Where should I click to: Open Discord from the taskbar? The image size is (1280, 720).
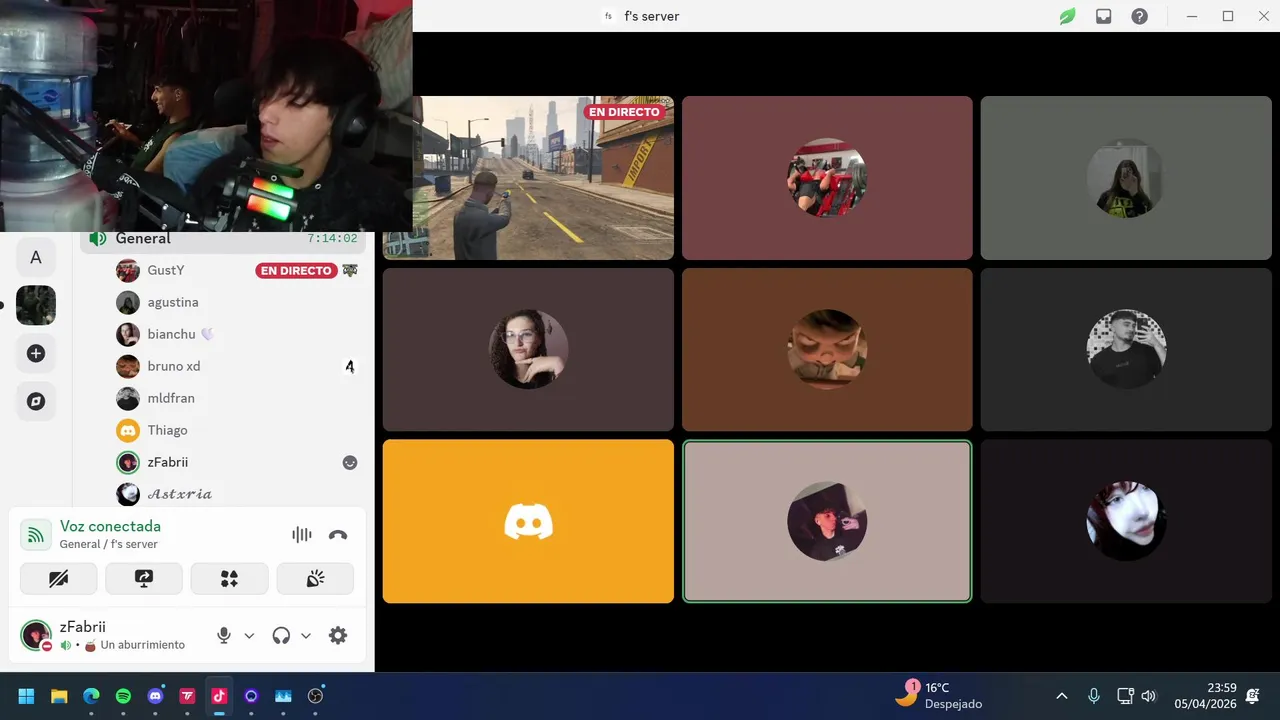coord(155,696)
